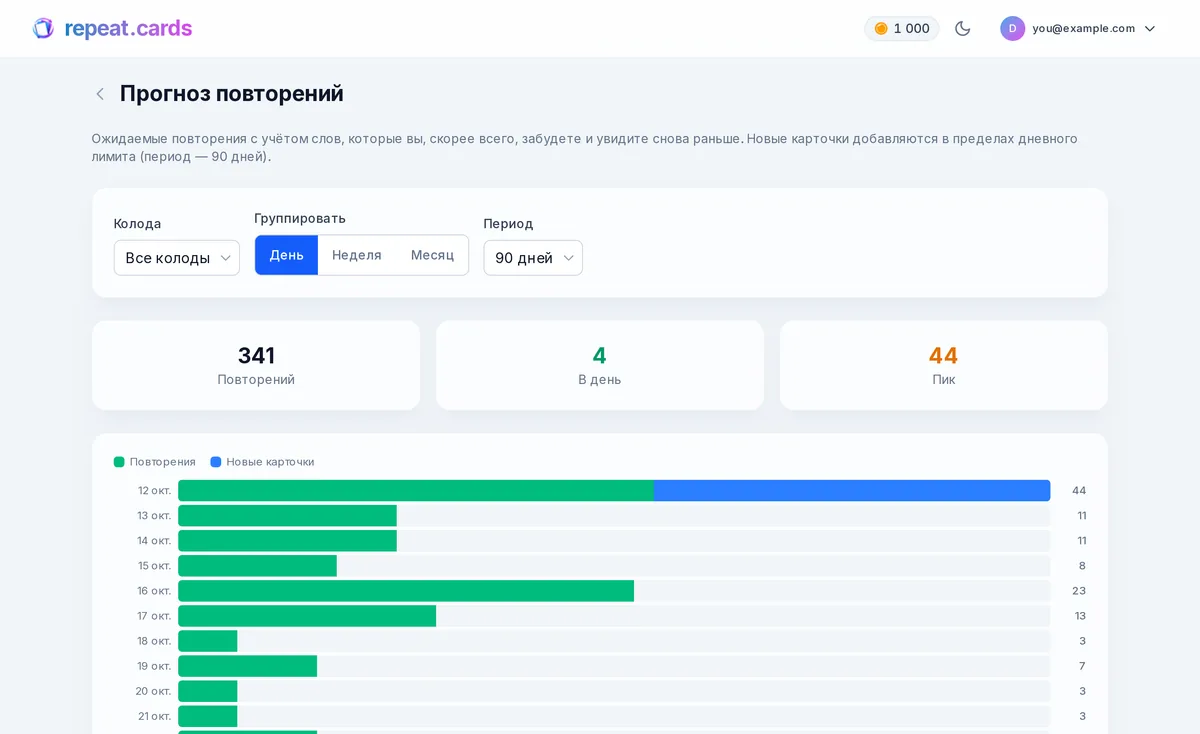Toggle dark mode with the moon icon
The height and width of the screenshot is (734, 1200).
pos(963,28)
